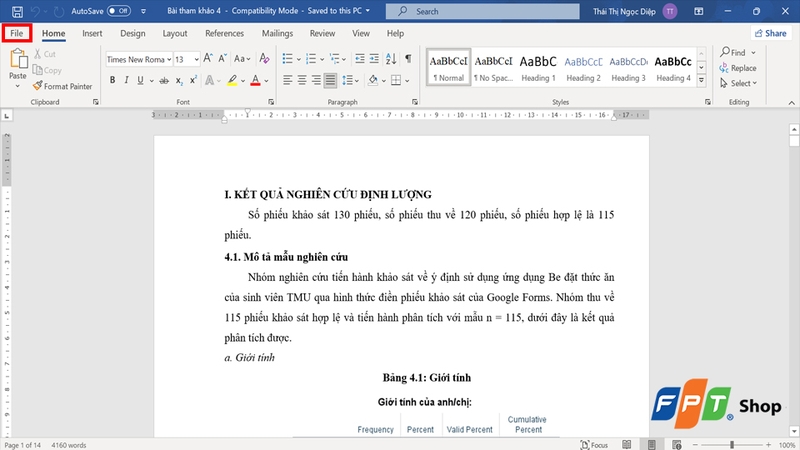Apply strikethrough formatting

click(164, 81)
